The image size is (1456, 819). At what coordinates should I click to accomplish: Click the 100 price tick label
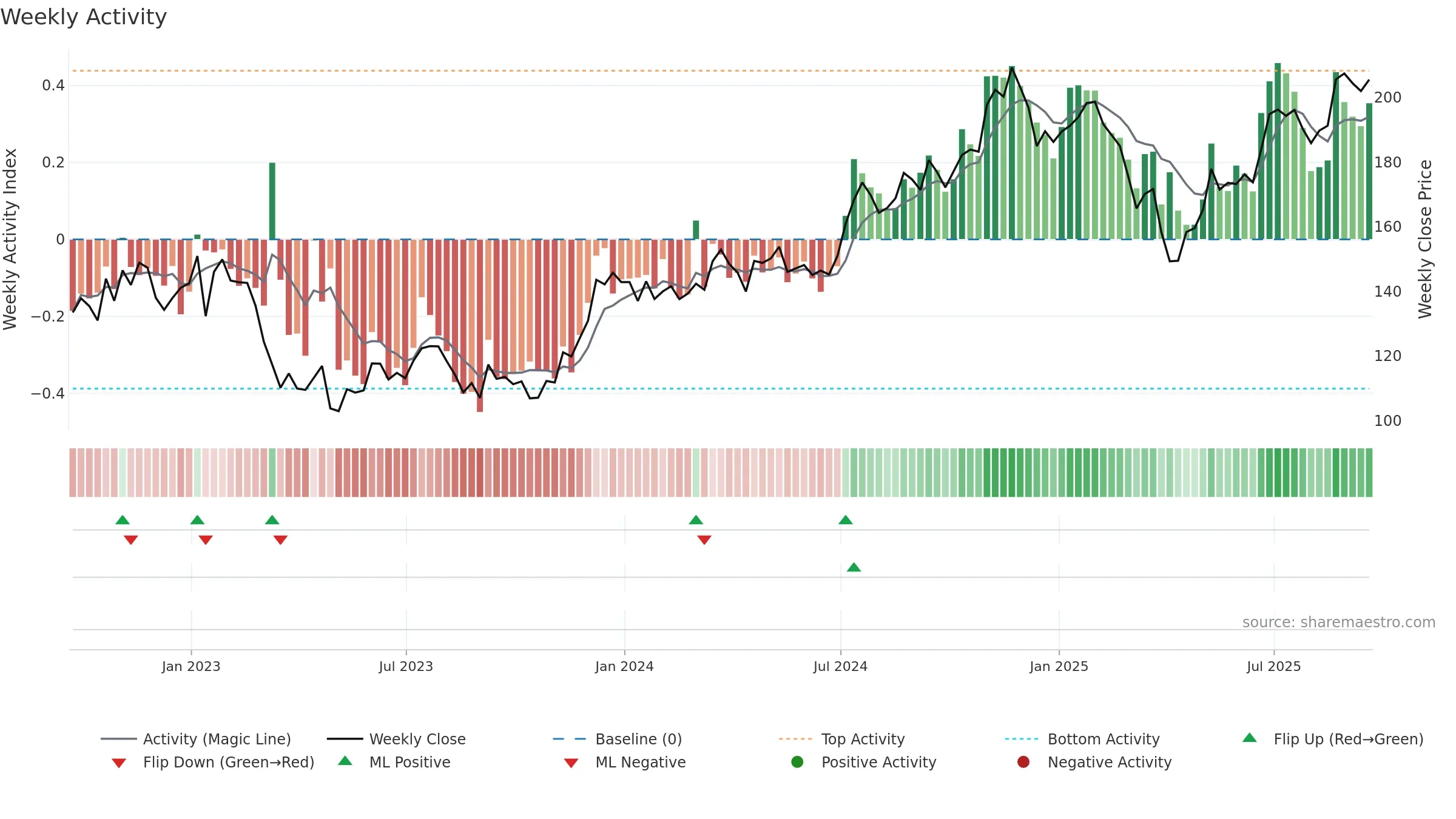pos(1388,421)
